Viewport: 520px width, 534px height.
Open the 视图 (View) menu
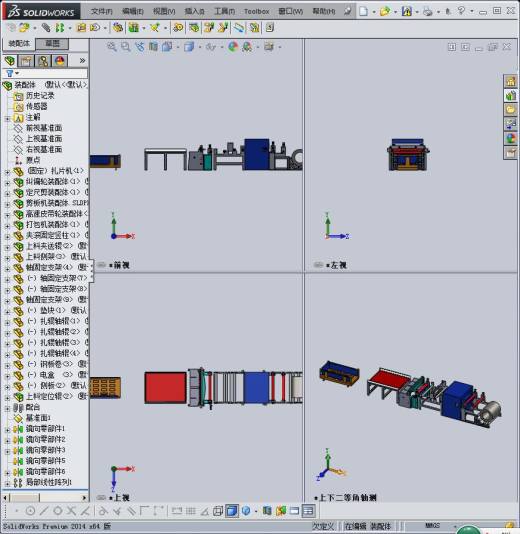tap(164, 11)
